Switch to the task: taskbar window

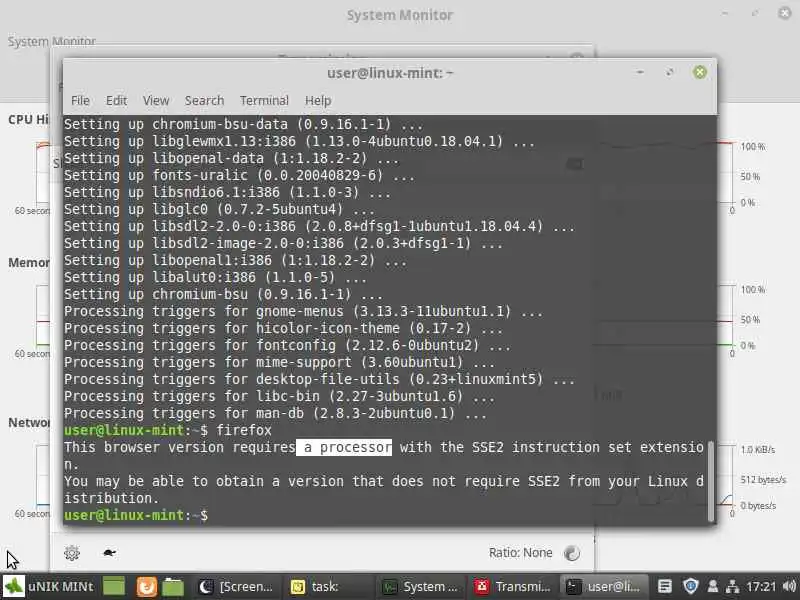(329, 587)
